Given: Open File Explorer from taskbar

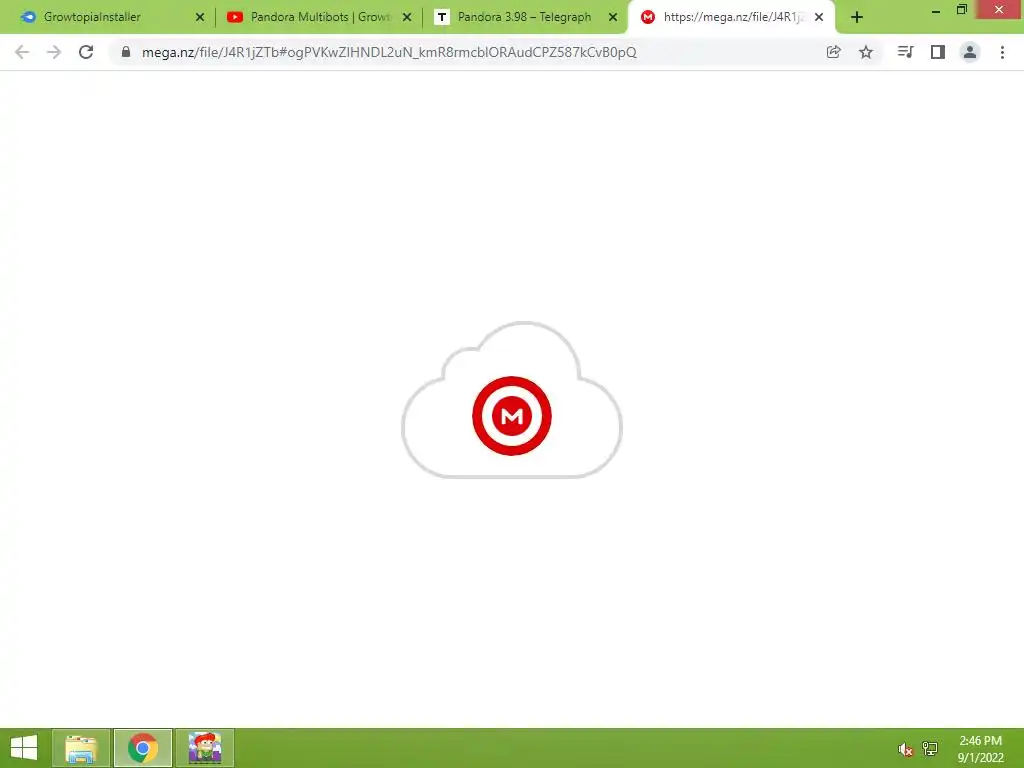Looking at the screenshot, I should (x=81, y=748).
